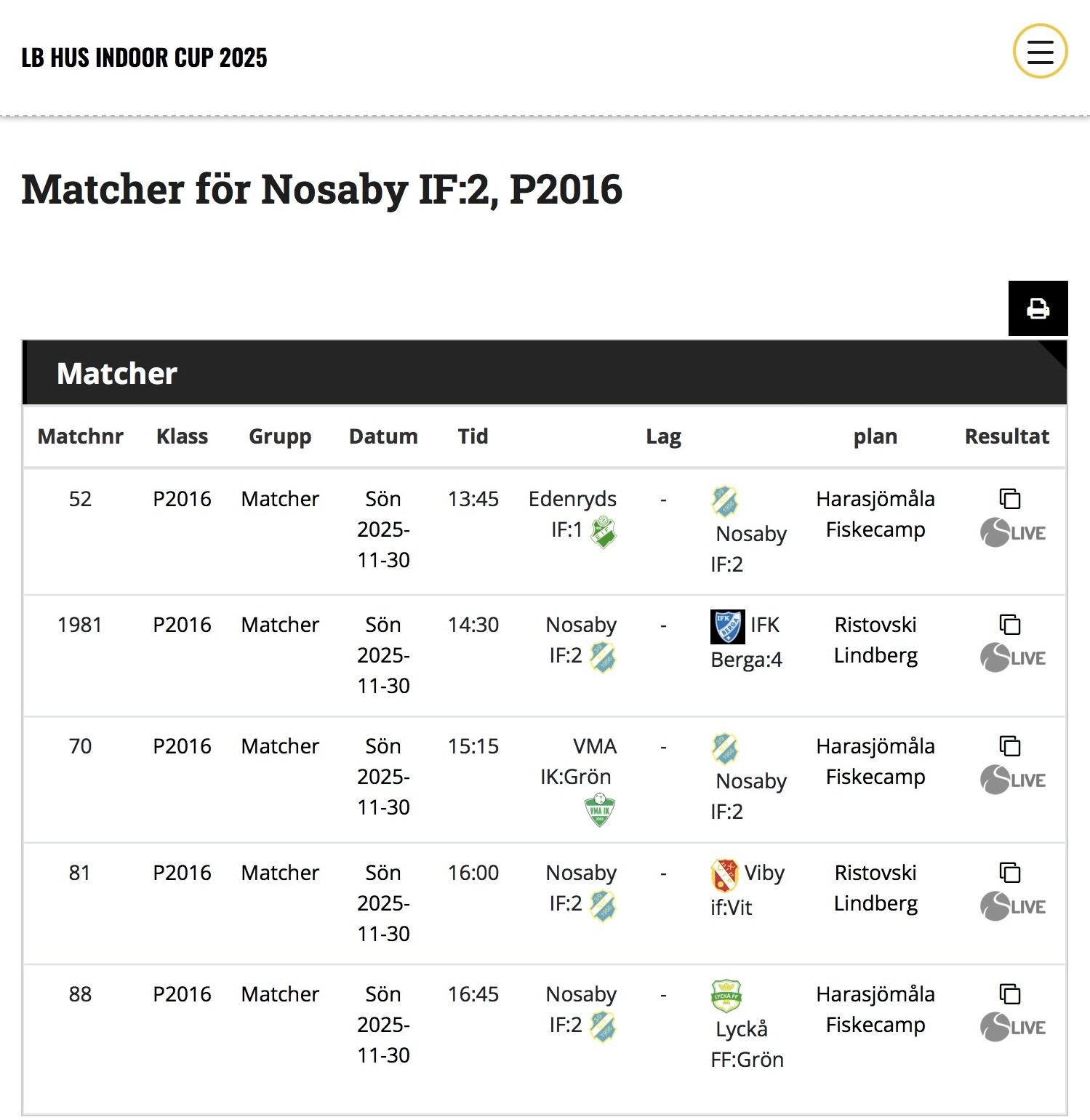1090x1120 pixels.
Task: Open match details icon for match 81
Action: [1010, 873]
